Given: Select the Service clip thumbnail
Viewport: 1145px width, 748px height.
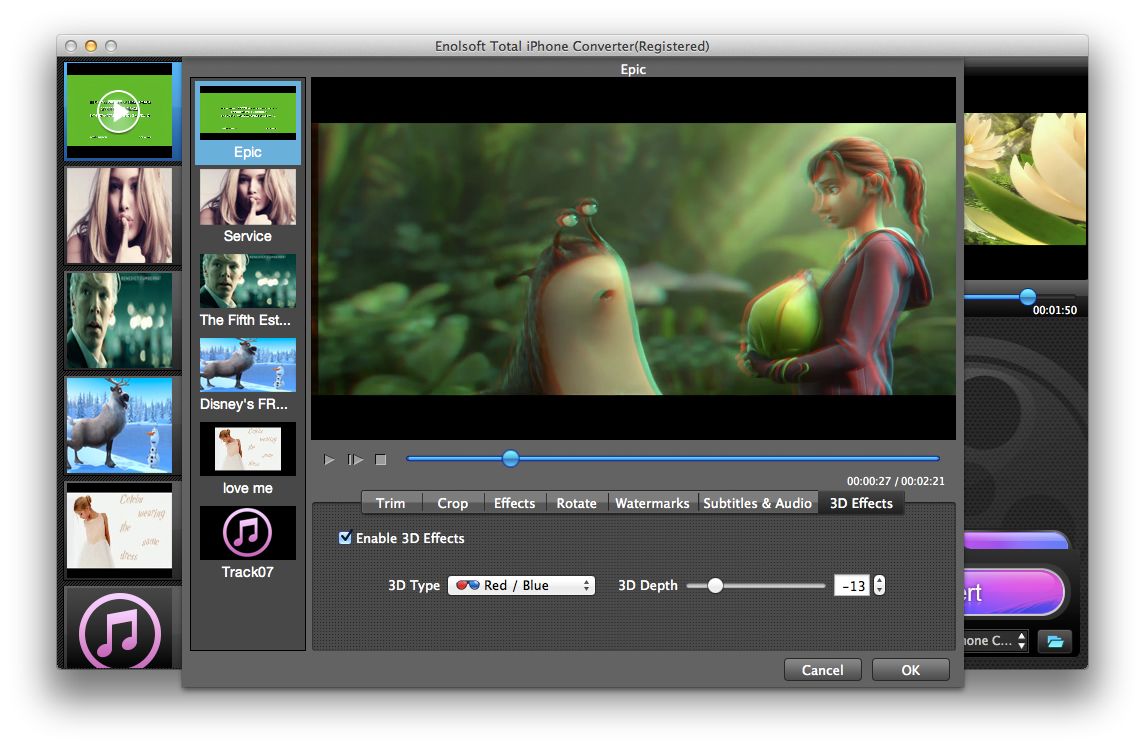Looking at the screenshot, I should [x=248, y=197].
